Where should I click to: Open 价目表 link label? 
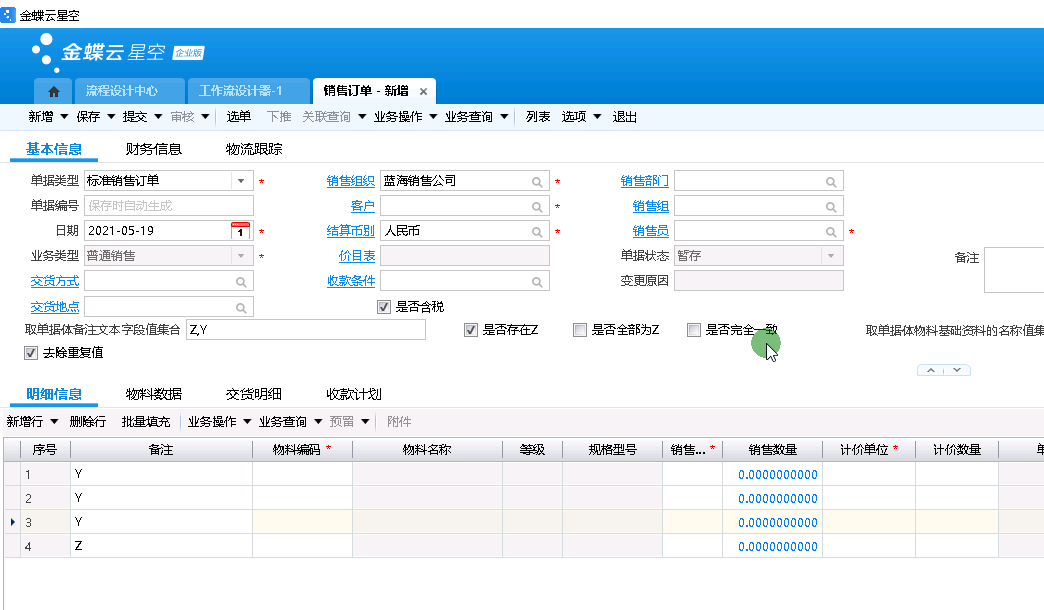[x=356, y=256]
